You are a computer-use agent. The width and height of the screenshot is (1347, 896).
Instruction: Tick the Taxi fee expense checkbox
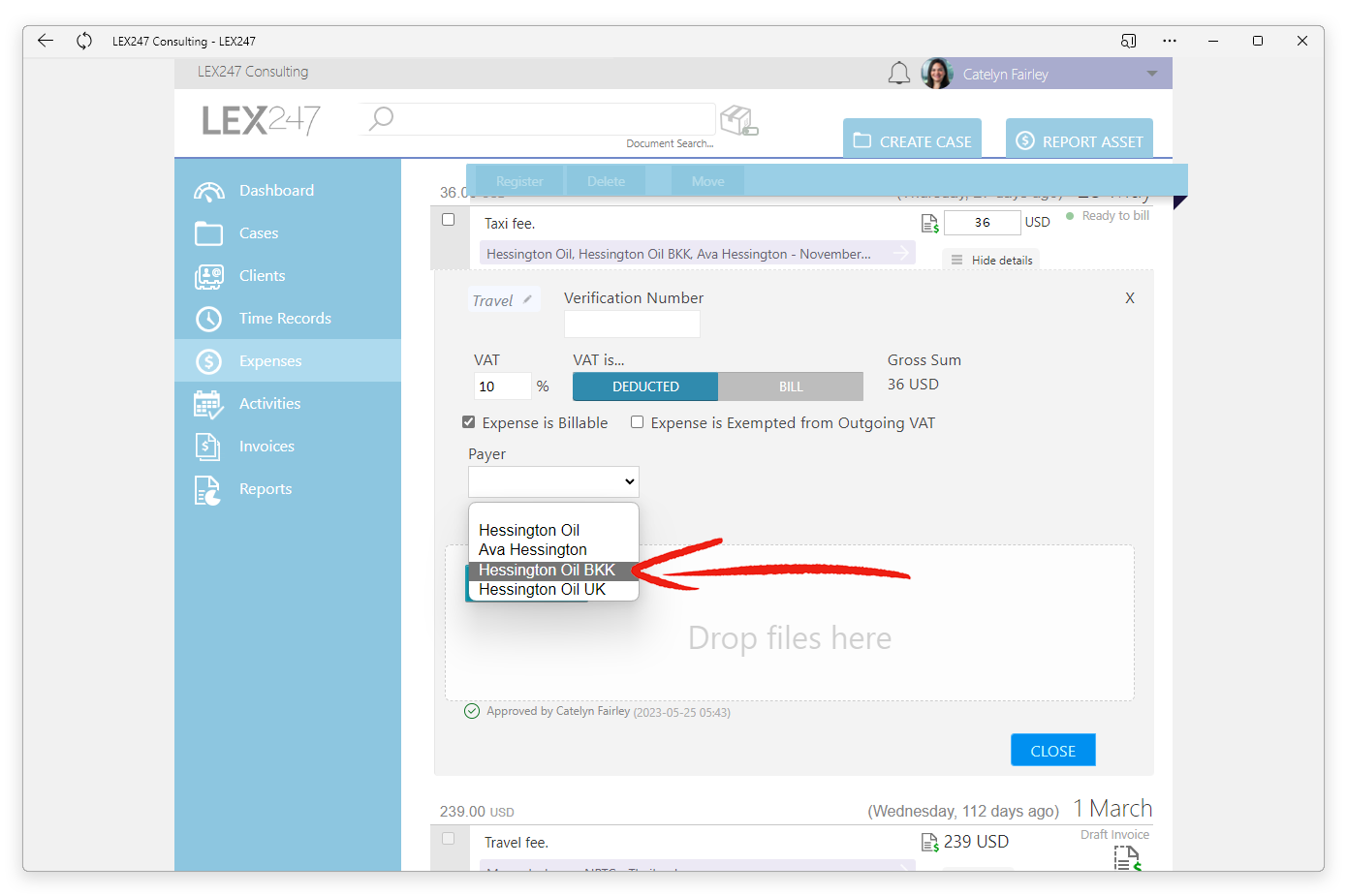pos(449,220)
